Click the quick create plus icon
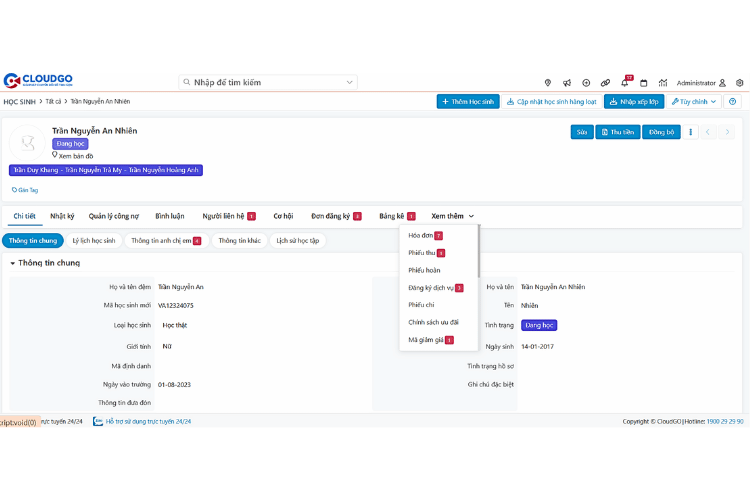The width and height of the screenshot is (750, 500). pyautogui.click(x=586, y=82)
